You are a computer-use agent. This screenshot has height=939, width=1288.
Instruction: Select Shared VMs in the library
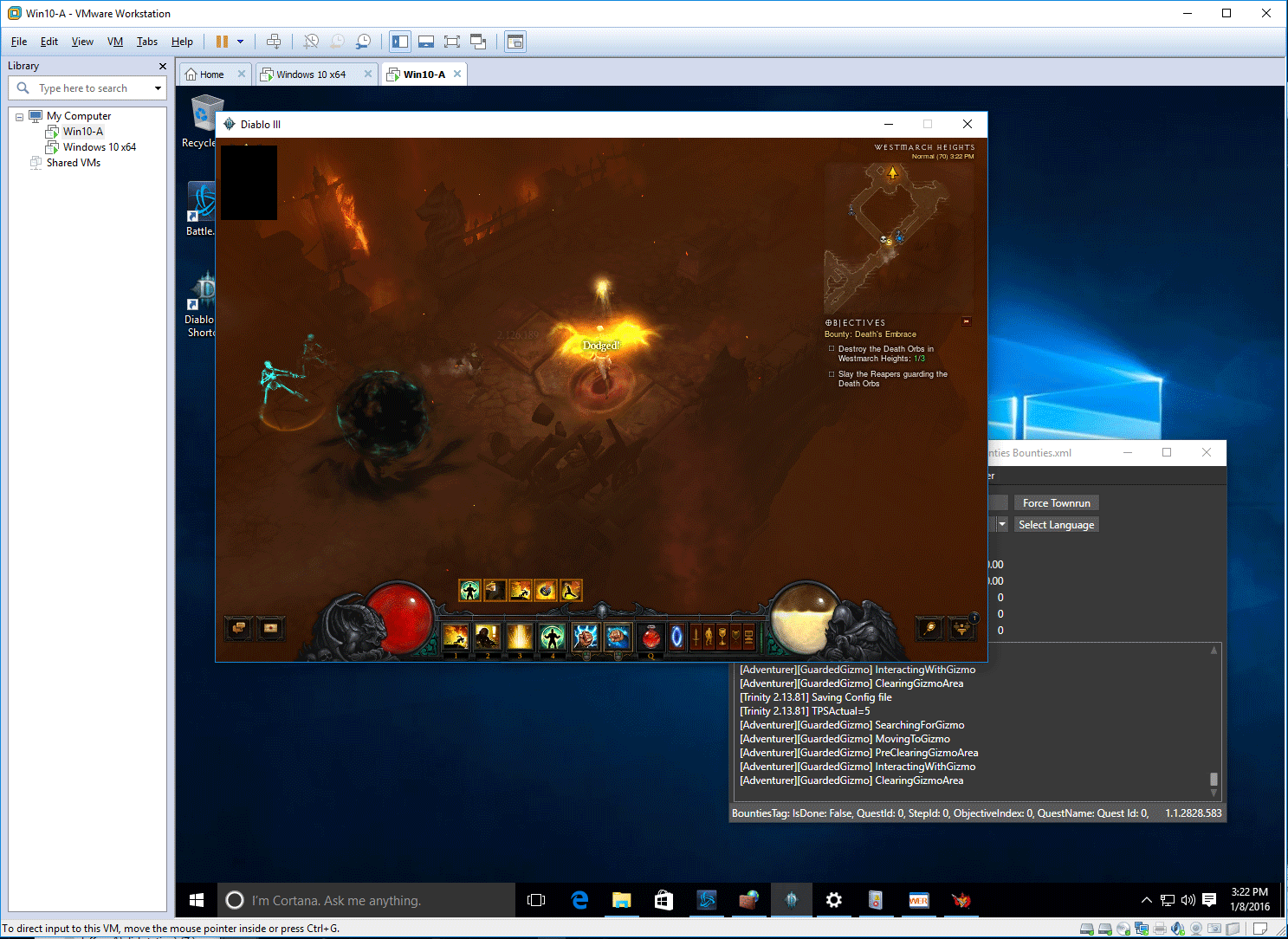click(x=73, y=163)
